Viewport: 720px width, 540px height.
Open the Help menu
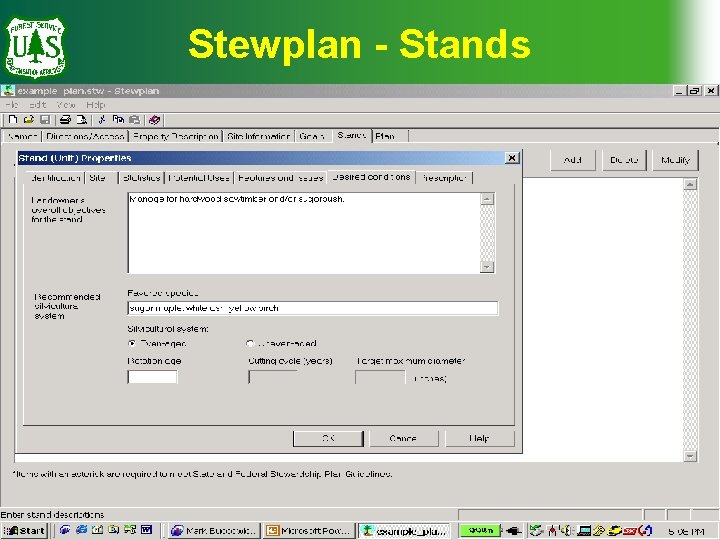tap(96, 105)
